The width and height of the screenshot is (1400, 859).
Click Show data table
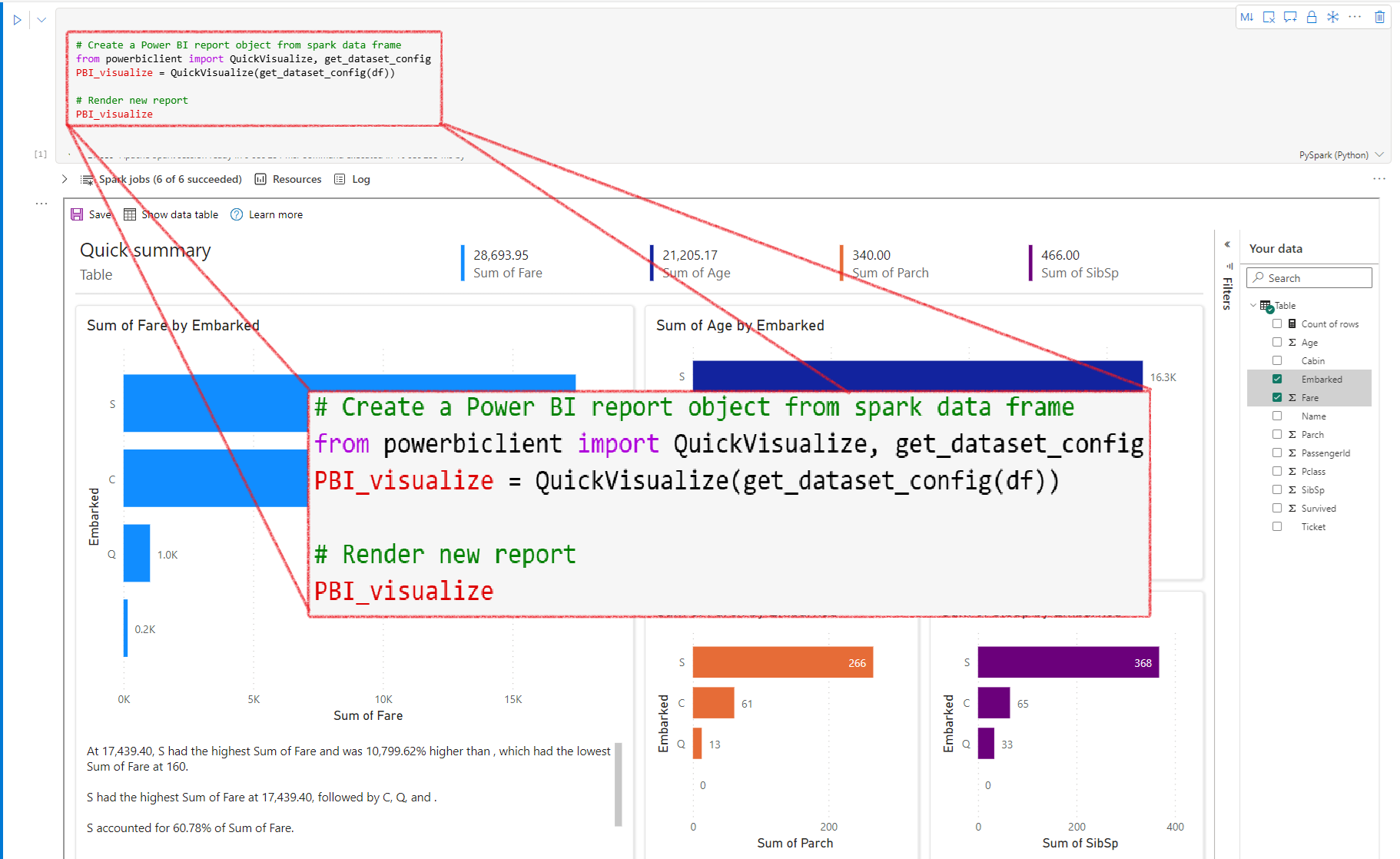pos(171,214)
